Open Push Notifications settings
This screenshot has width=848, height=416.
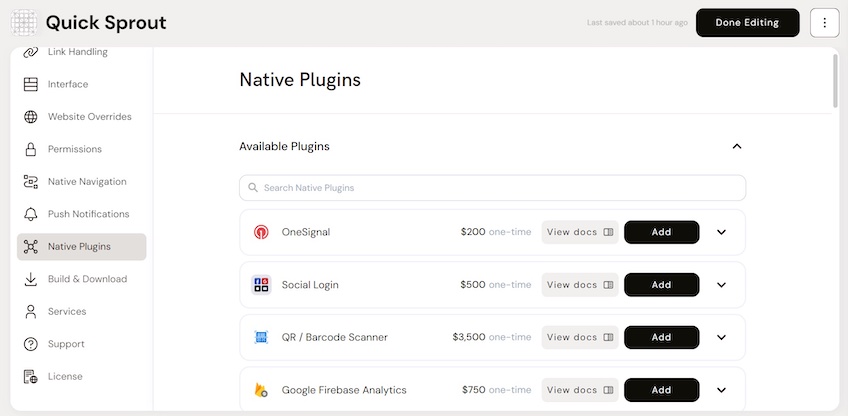[82, 214]
